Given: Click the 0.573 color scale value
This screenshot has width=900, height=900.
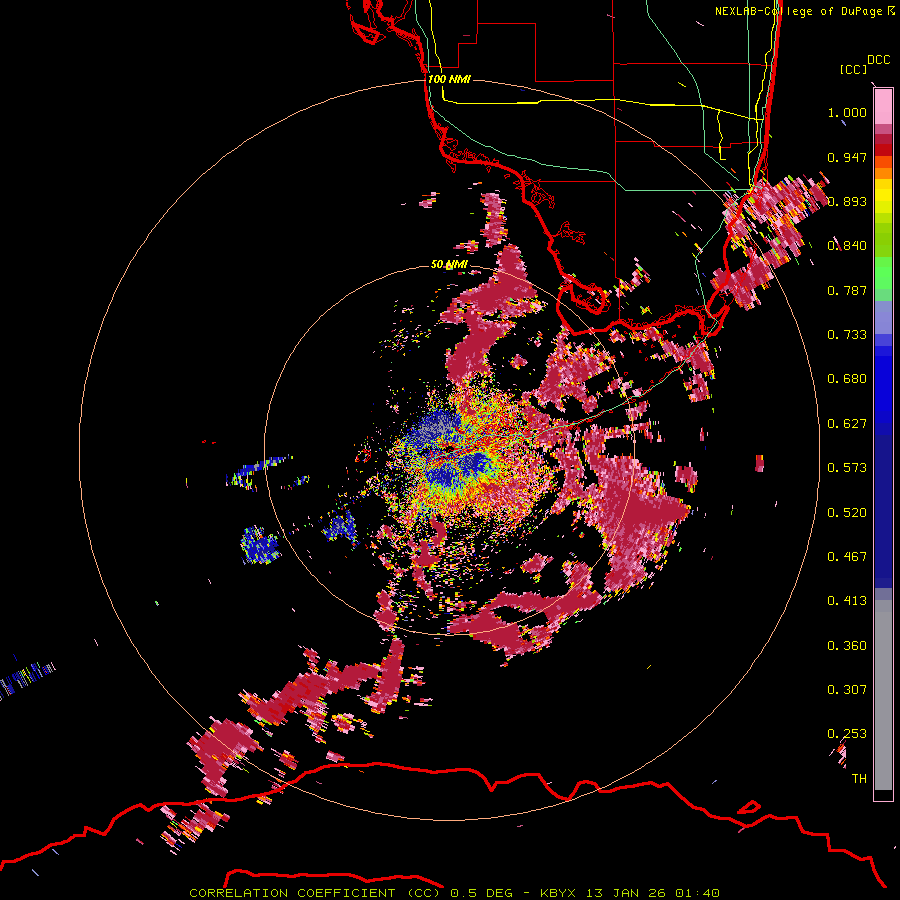Looking at the screenshot, I should (847, 468).
